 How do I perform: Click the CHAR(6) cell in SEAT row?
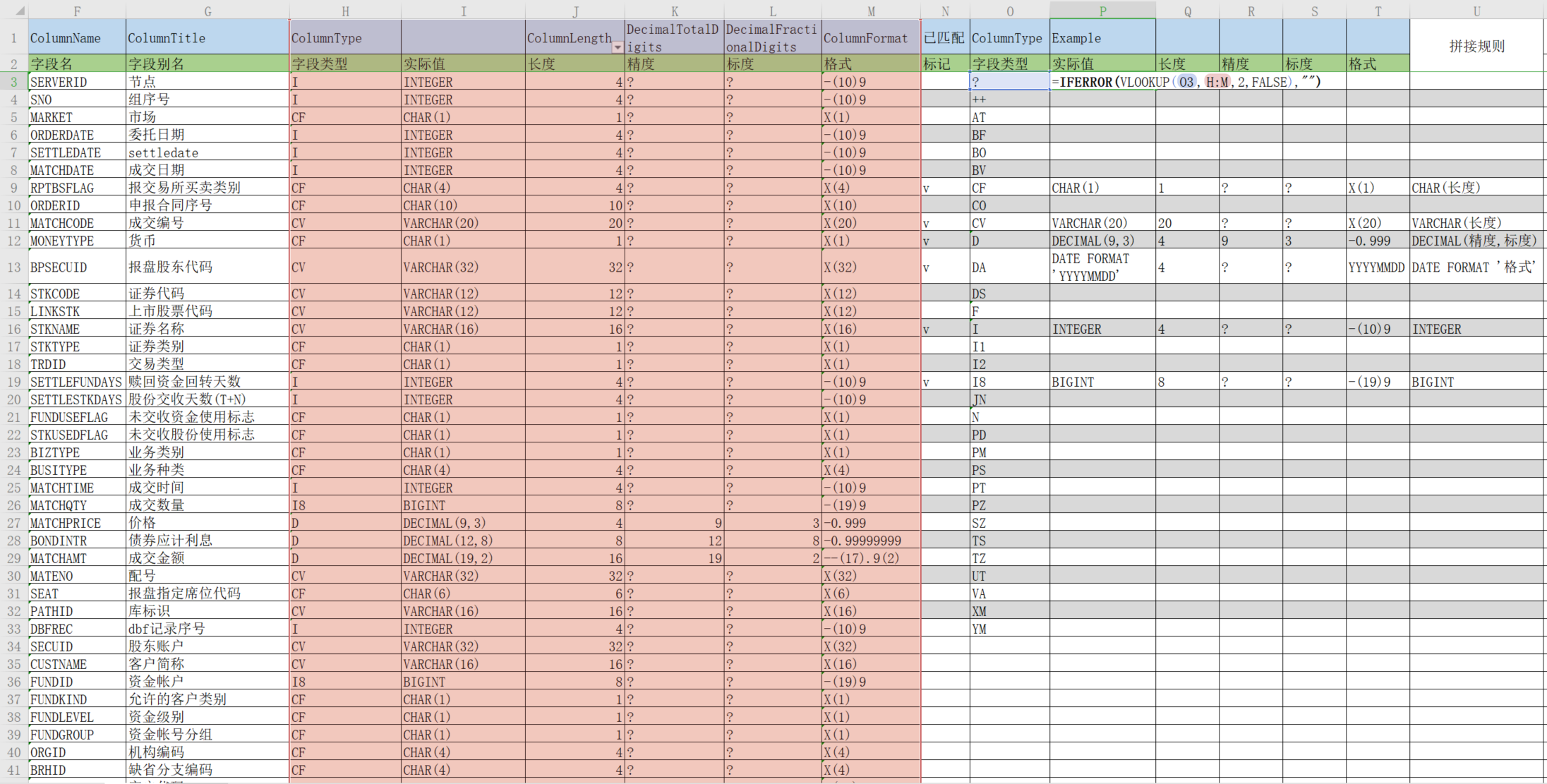click(x=463, y=593)
